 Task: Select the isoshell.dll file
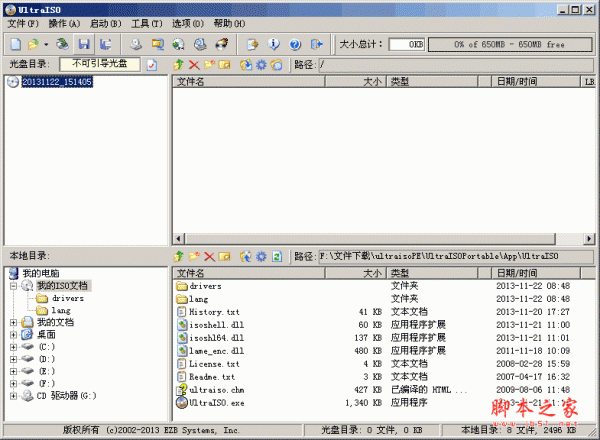(216, 325)
